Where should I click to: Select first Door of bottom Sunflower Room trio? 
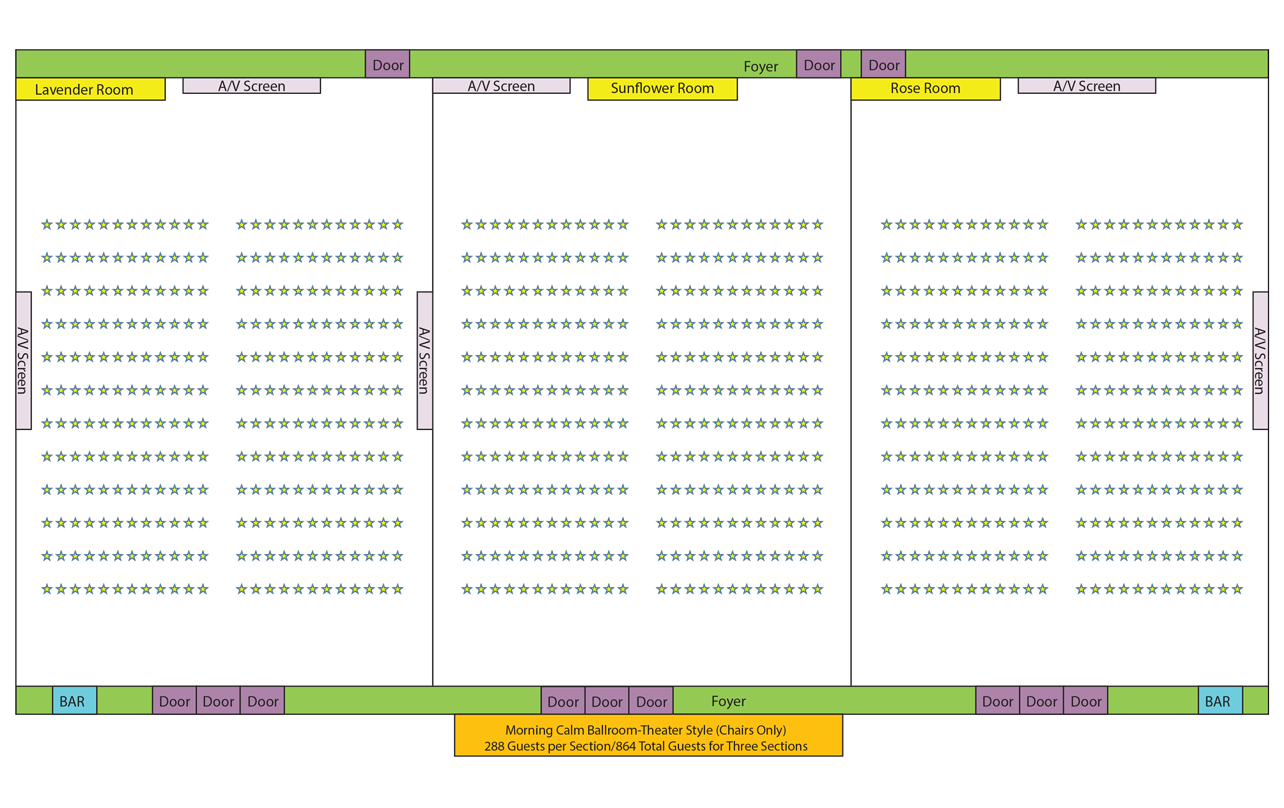563,701
